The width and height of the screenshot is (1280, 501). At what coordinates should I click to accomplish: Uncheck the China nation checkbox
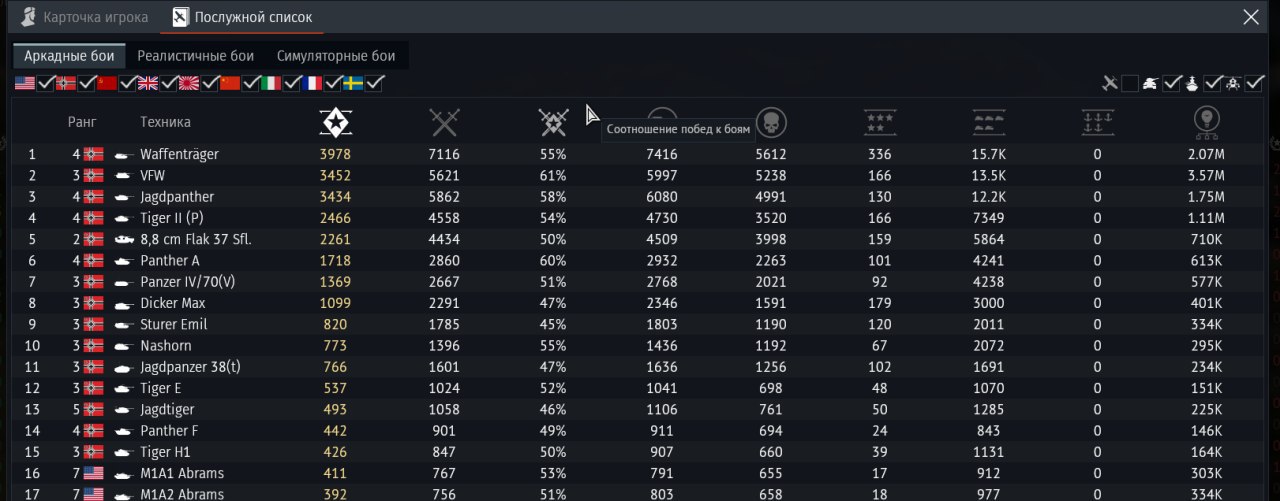pyautogui.click(x=251, y=83)
